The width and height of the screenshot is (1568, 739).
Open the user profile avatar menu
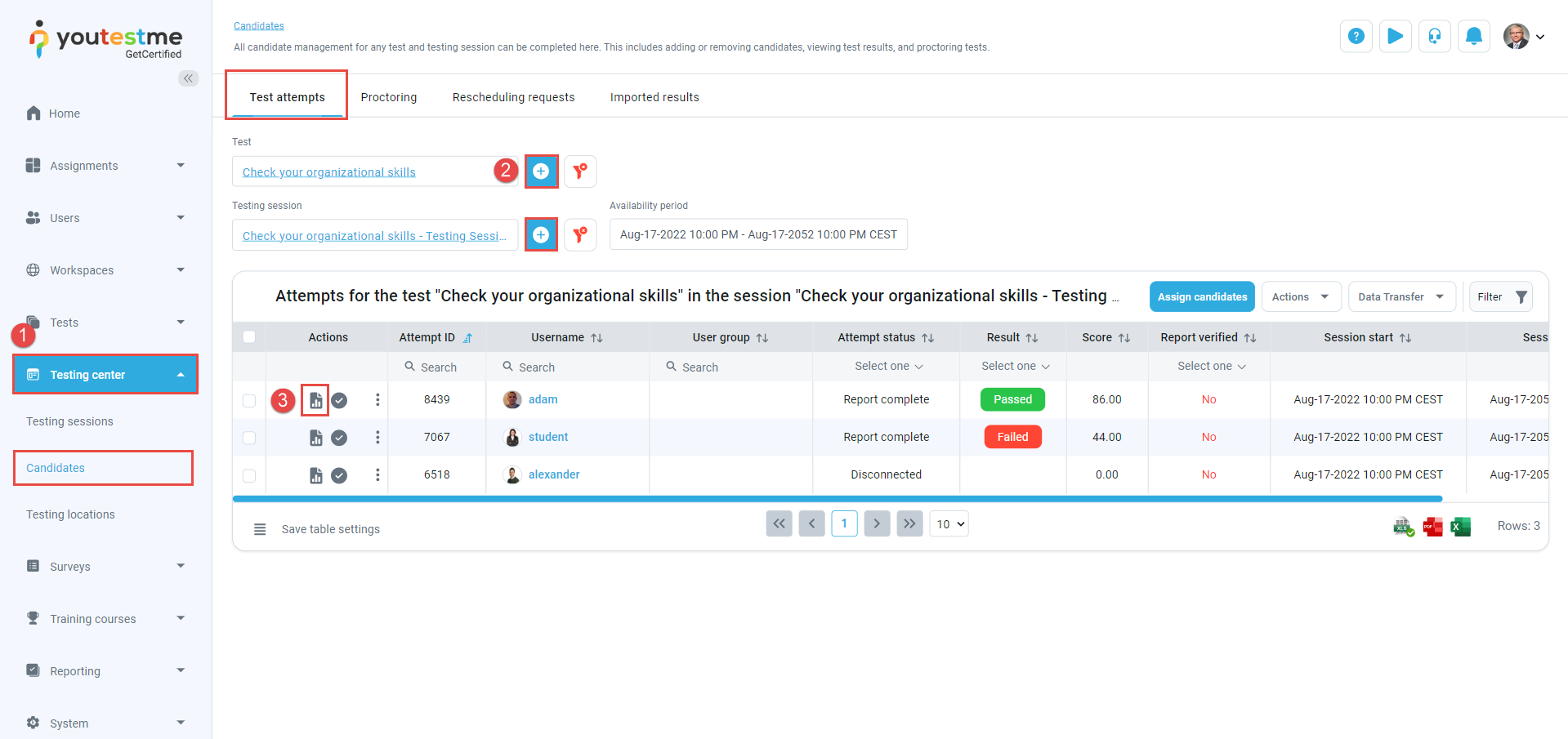[x=1524, y=37]
